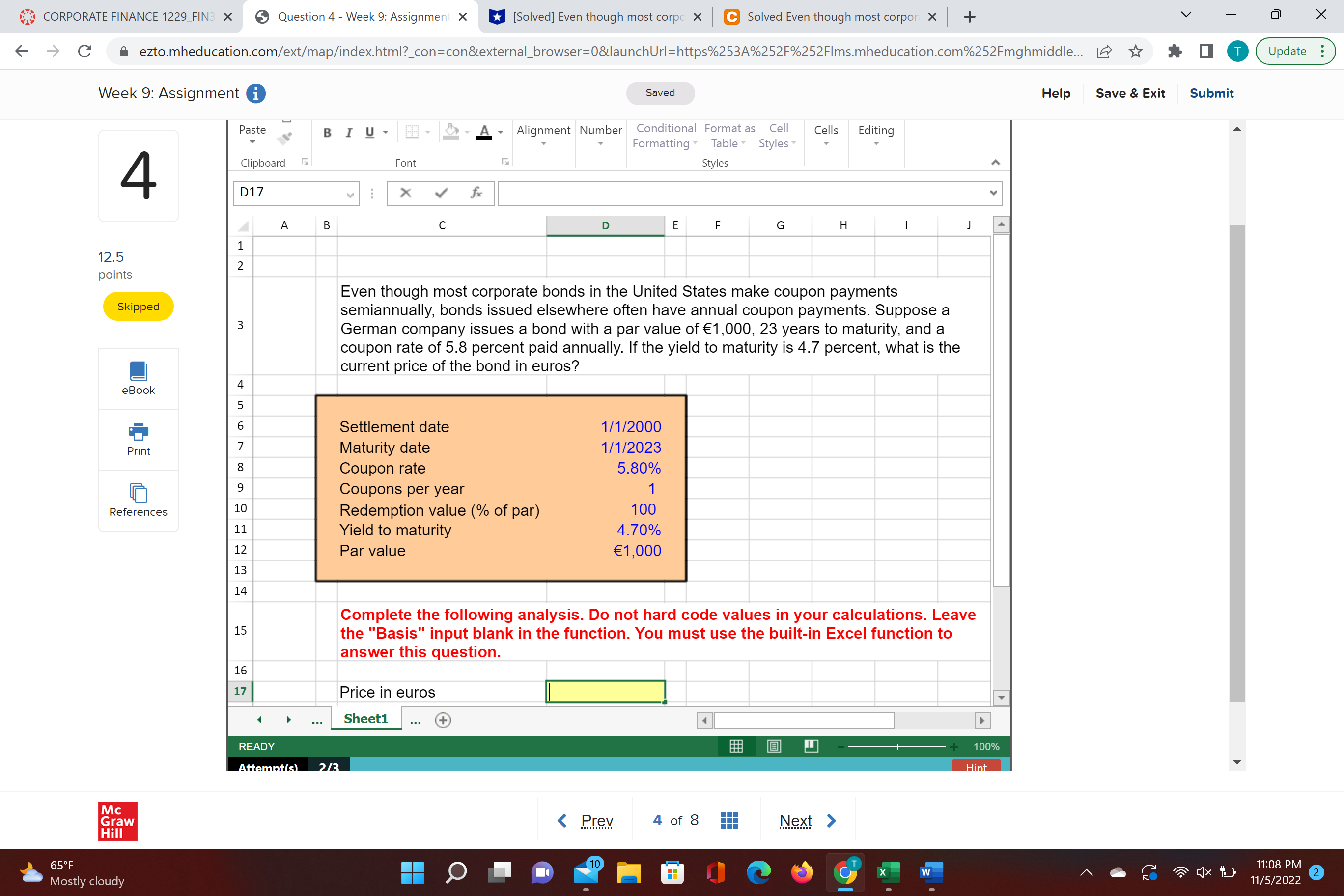Click the yellow Price in euros answer cell
Image resolution: width=1344 pixels, height=896 pixels.
(605, 692)
